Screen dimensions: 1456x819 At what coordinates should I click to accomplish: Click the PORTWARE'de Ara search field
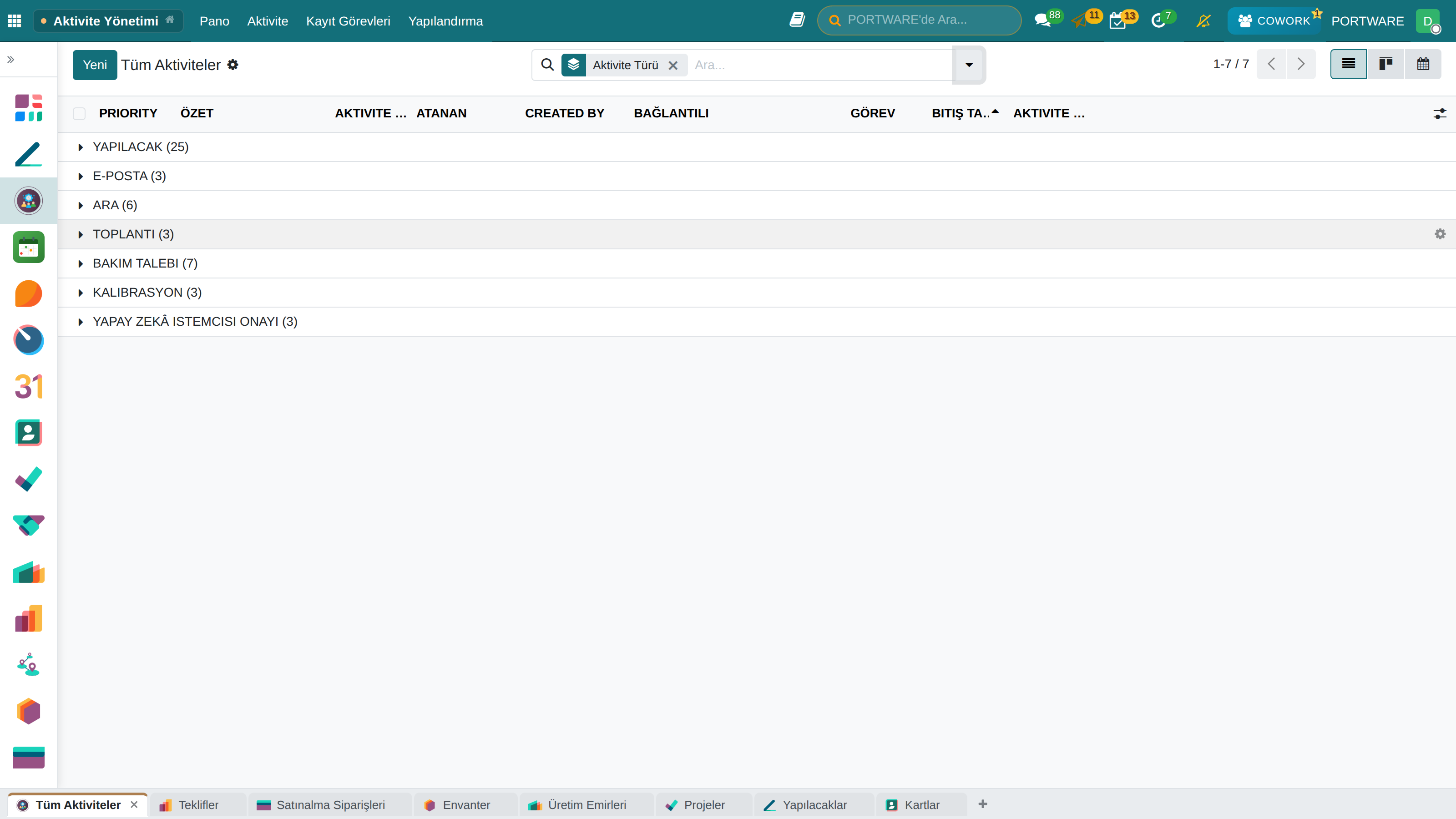coord(919,20)
